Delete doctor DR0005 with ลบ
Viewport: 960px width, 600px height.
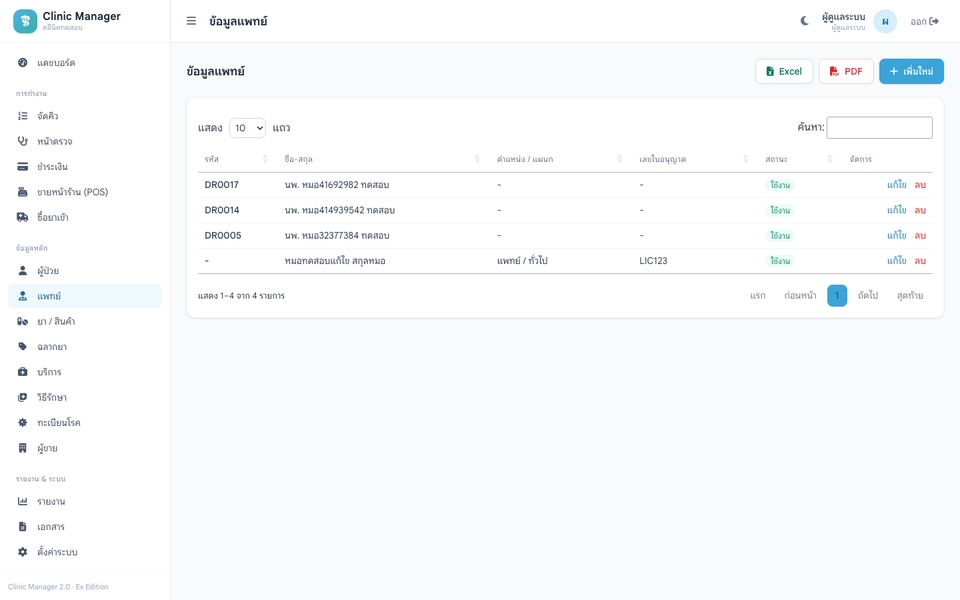(x=920, y=235)
